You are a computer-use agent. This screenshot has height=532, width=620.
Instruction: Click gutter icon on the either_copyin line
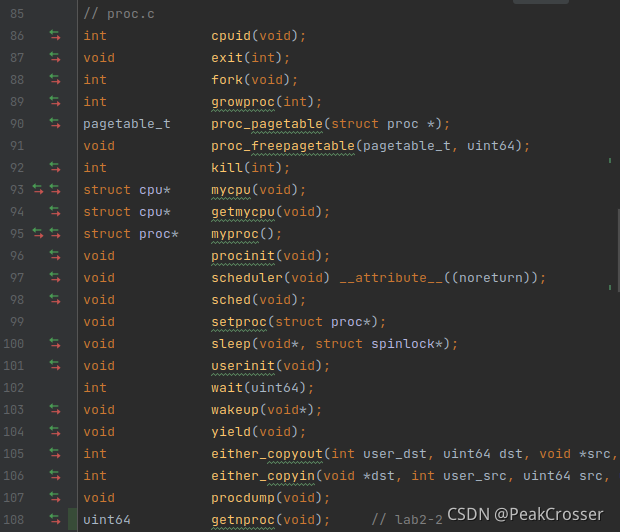point(55,475)
